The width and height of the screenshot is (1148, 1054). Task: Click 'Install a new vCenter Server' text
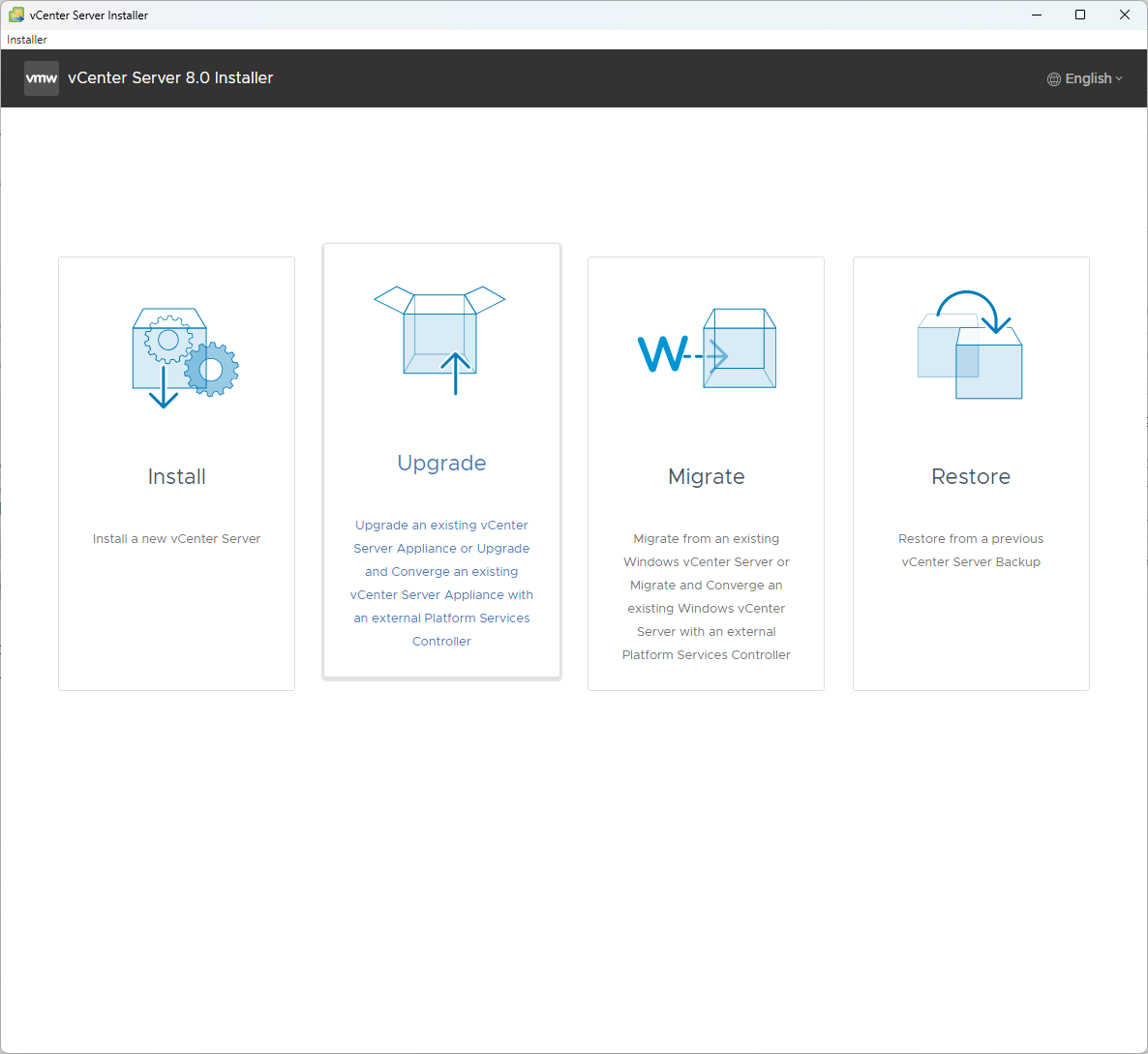pyautogui.click(x=176, y=539)
